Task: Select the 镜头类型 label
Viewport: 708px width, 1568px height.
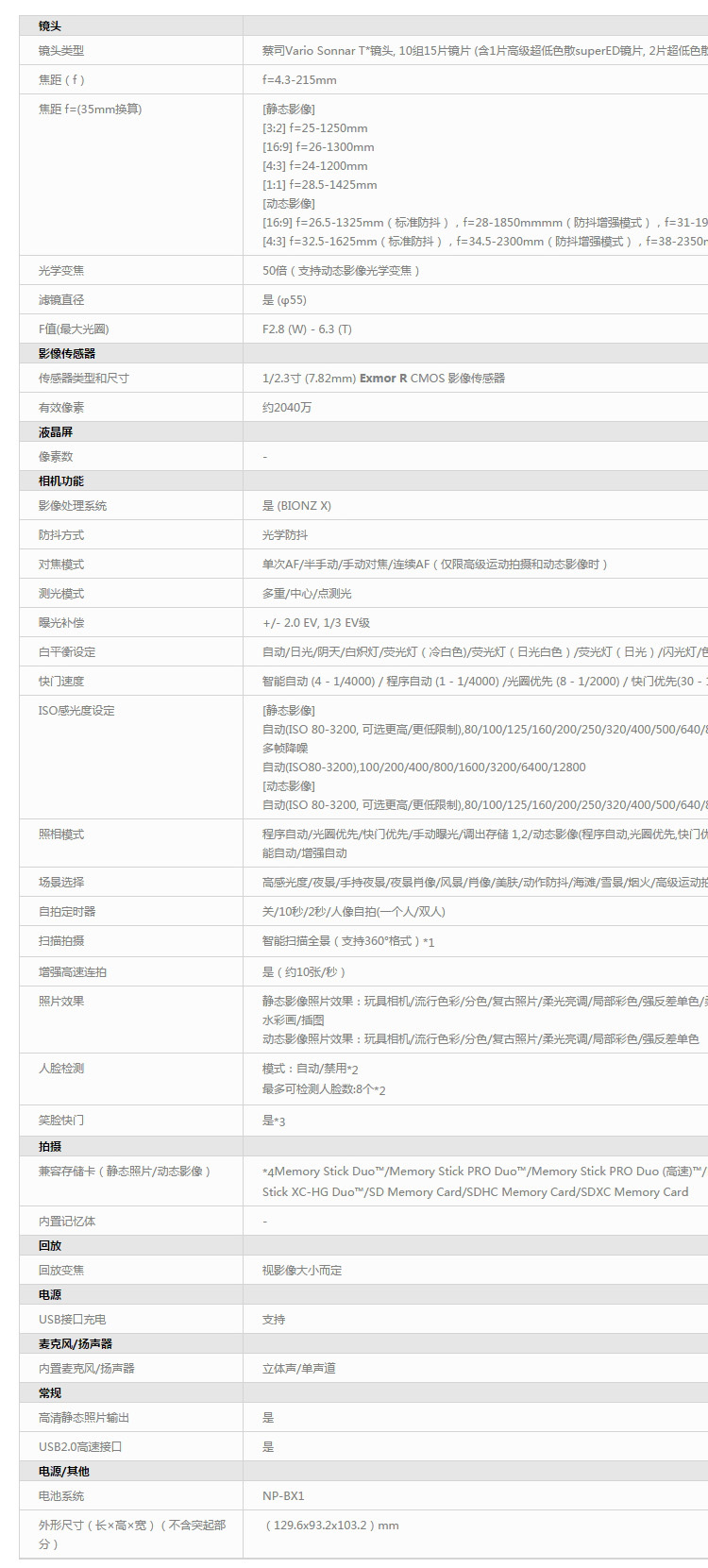Action: tap(61, 51)
